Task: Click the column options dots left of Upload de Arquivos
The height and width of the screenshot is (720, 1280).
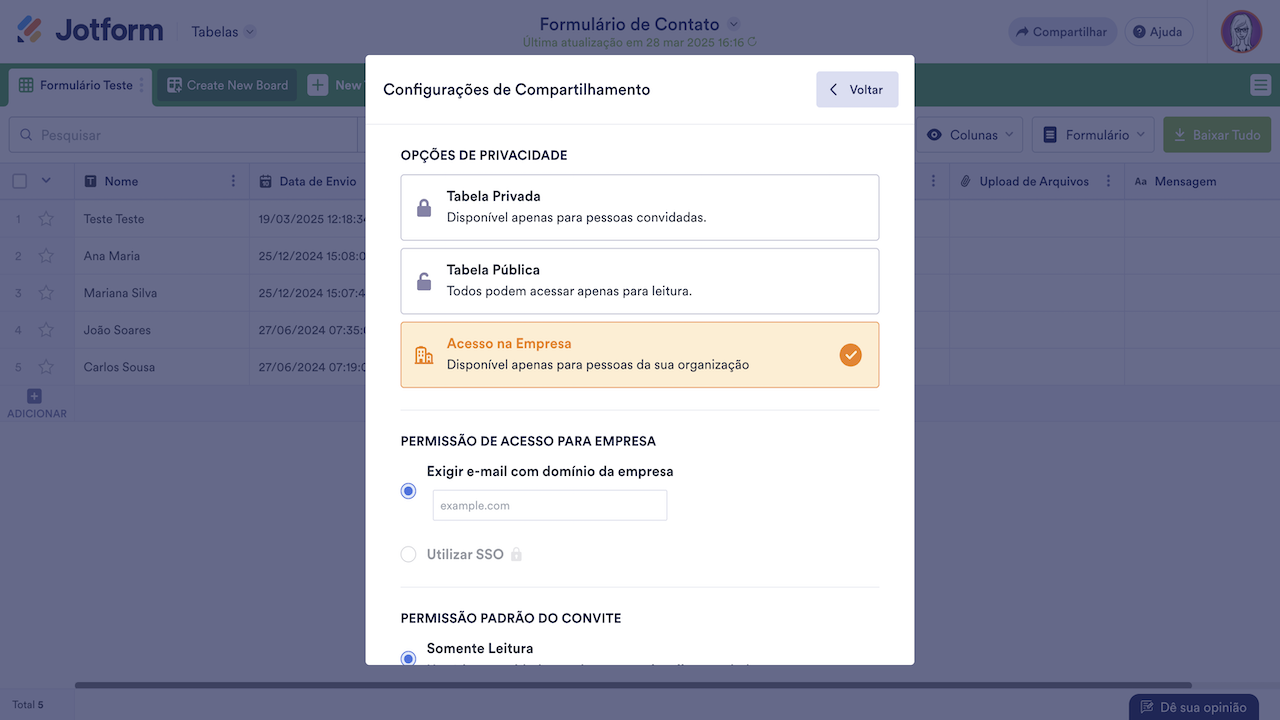Action: click(933, 181)
